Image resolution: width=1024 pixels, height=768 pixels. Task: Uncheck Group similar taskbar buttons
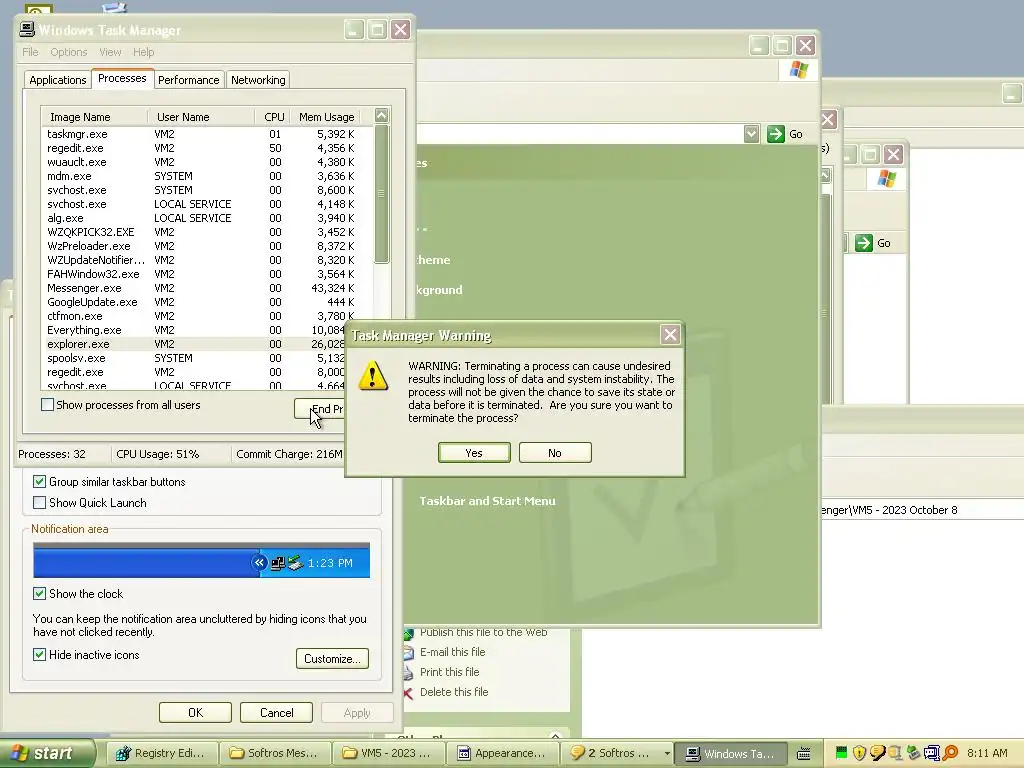(39, 482)
